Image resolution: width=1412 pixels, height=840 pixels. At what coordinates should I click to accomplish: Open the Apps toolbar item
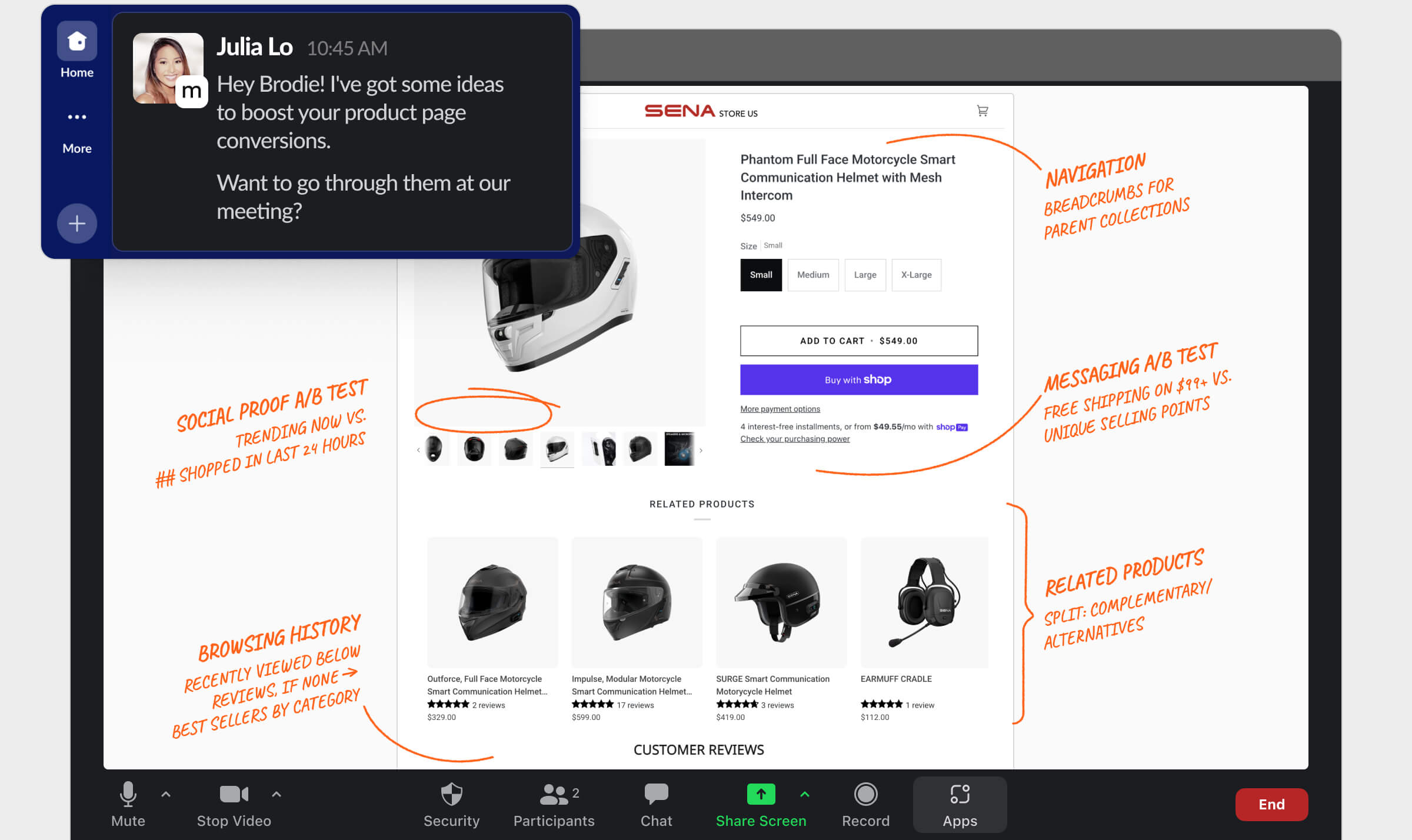click(x=960, y=804)
